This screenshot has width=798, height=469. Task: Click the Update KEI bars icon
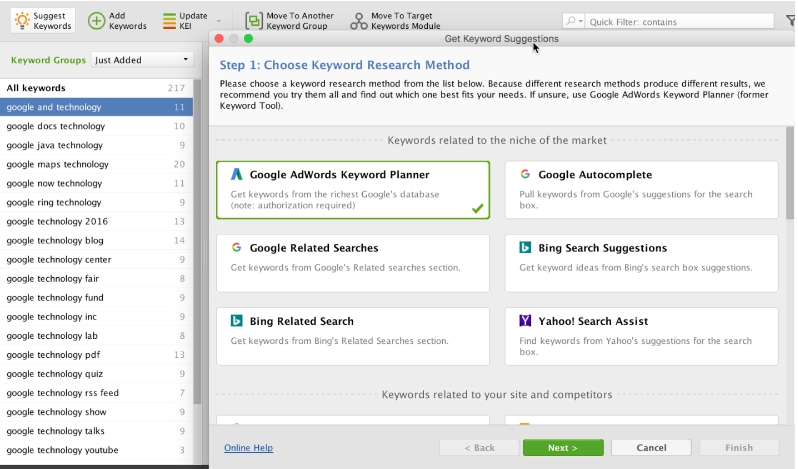[x=169, y=21]
